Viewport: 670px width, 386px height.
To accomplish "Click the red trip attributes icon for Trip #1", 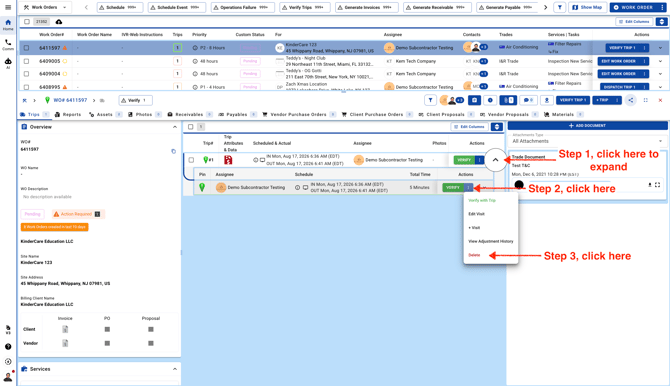I will (x=228, y=160).
